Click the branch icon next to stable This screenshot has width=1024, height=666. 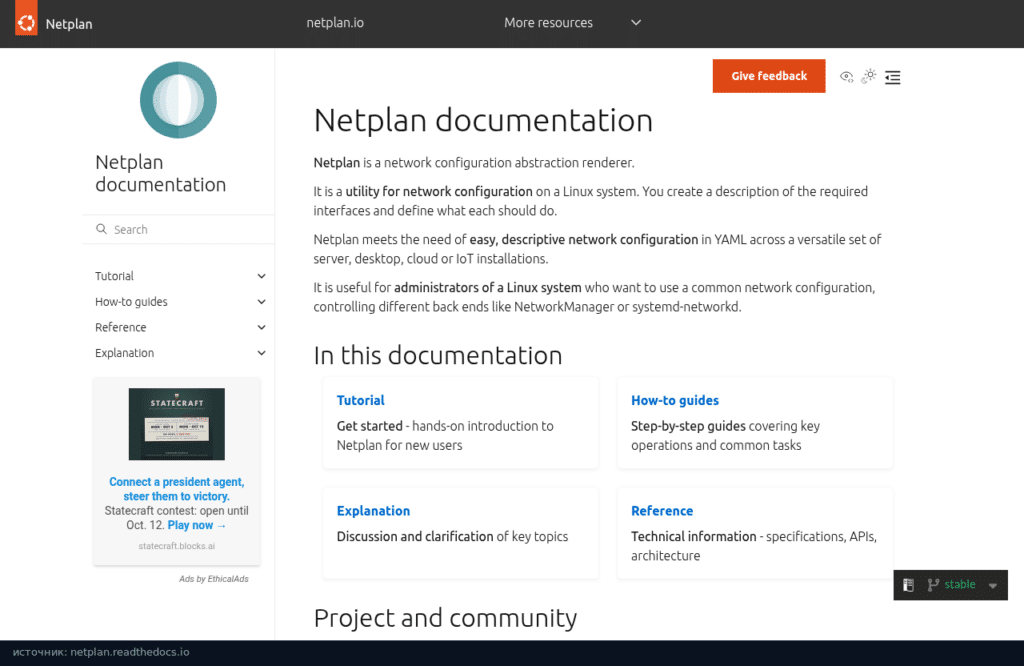pyautogui.click(x=933, y=584)
